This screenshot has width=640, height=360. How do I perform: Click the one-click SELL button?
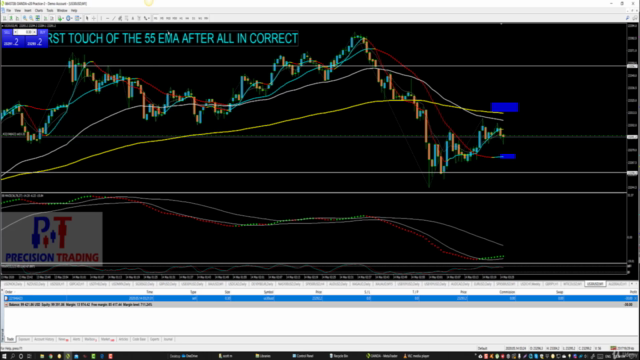click(x=7, y=32)
